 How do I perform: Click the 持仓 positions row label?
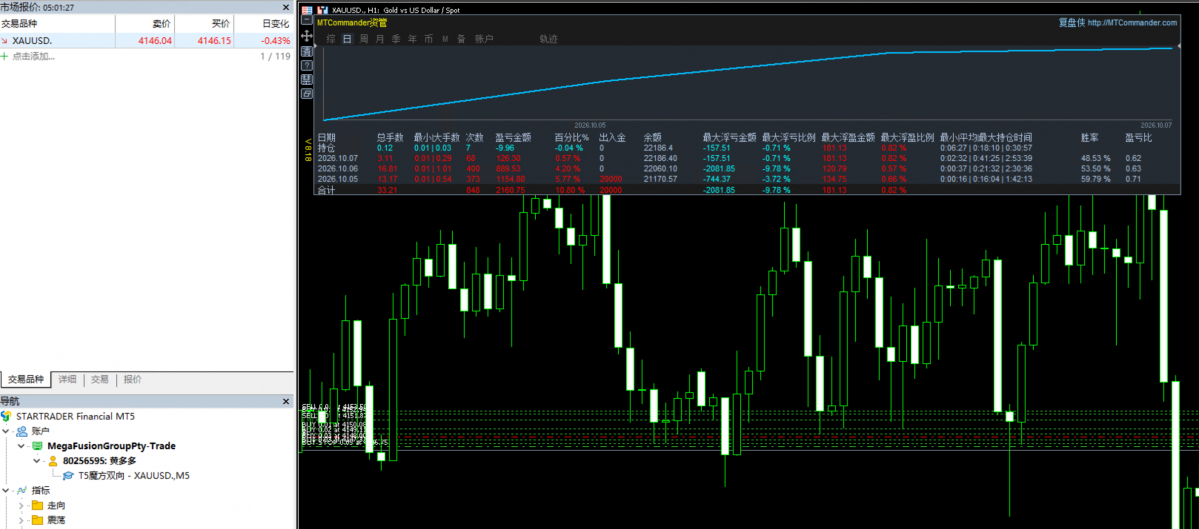point(327,148)
